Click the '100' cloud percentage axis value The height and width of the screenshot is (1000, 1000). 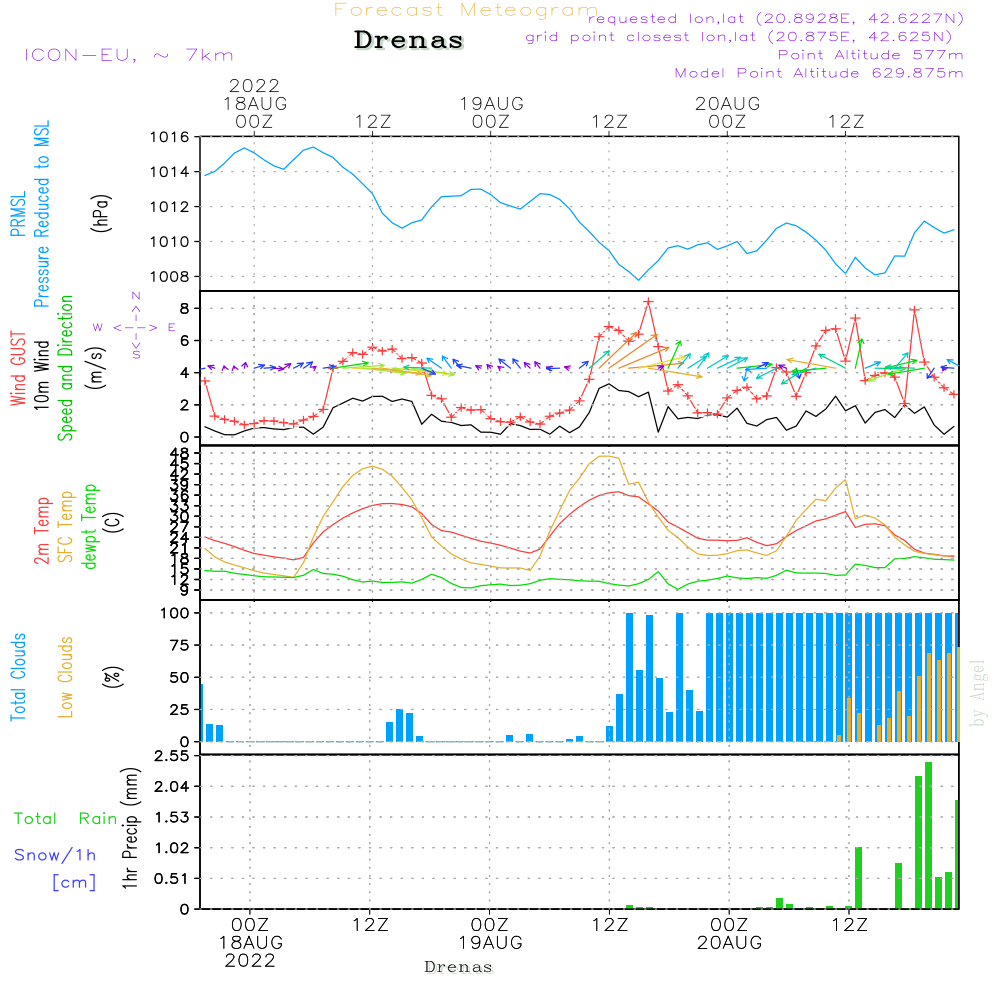click(175, 614)
